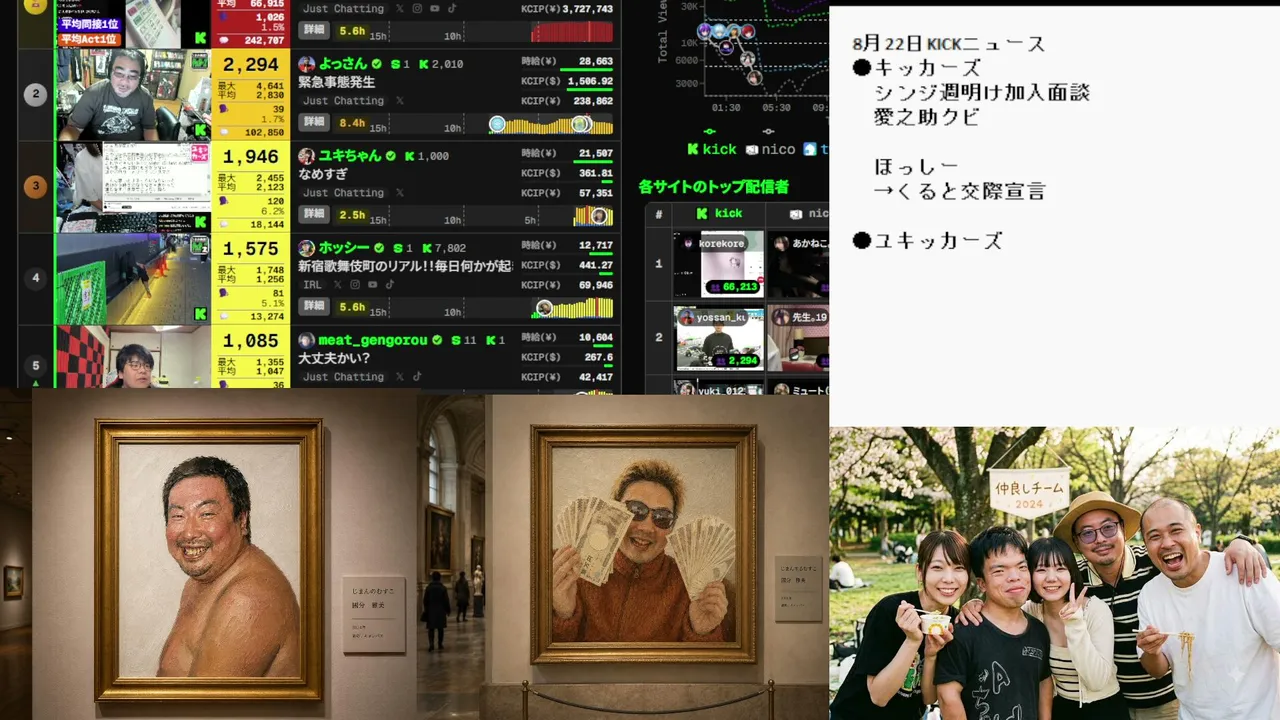Toggle the nico series in the chart legend

point(770,149)
